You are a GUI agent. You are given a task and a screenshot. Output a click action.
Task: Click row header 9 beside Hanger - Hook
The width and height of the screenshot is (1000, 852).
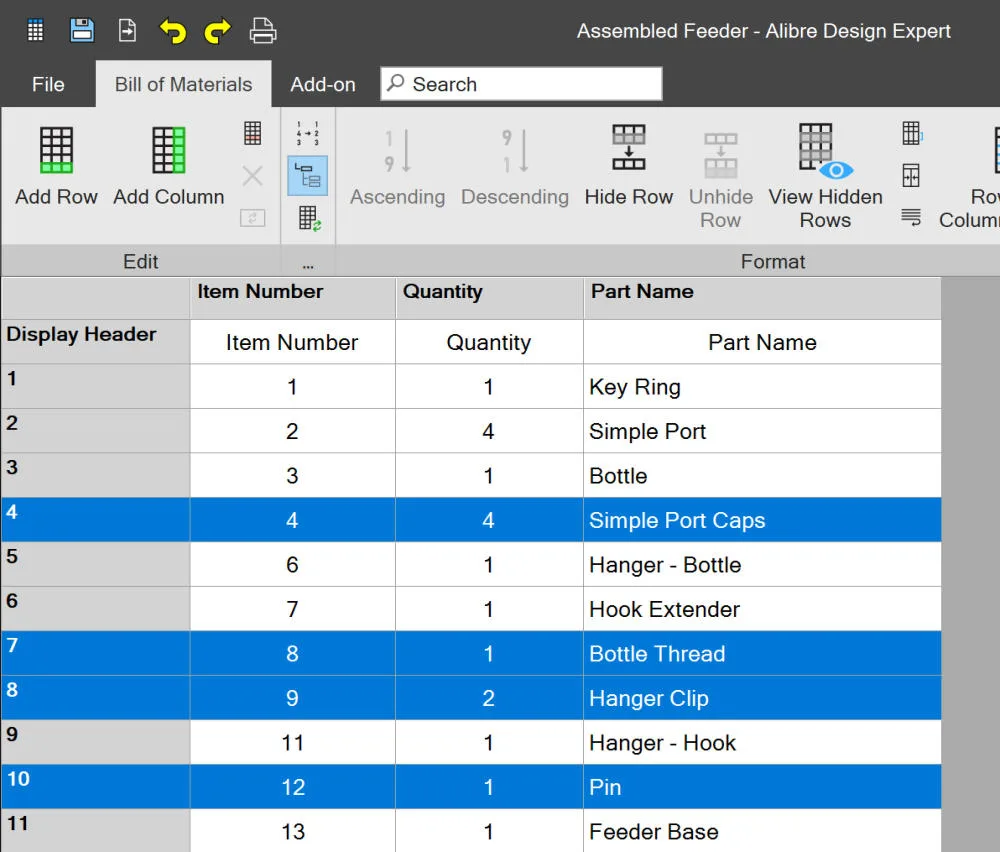(95, 742)
